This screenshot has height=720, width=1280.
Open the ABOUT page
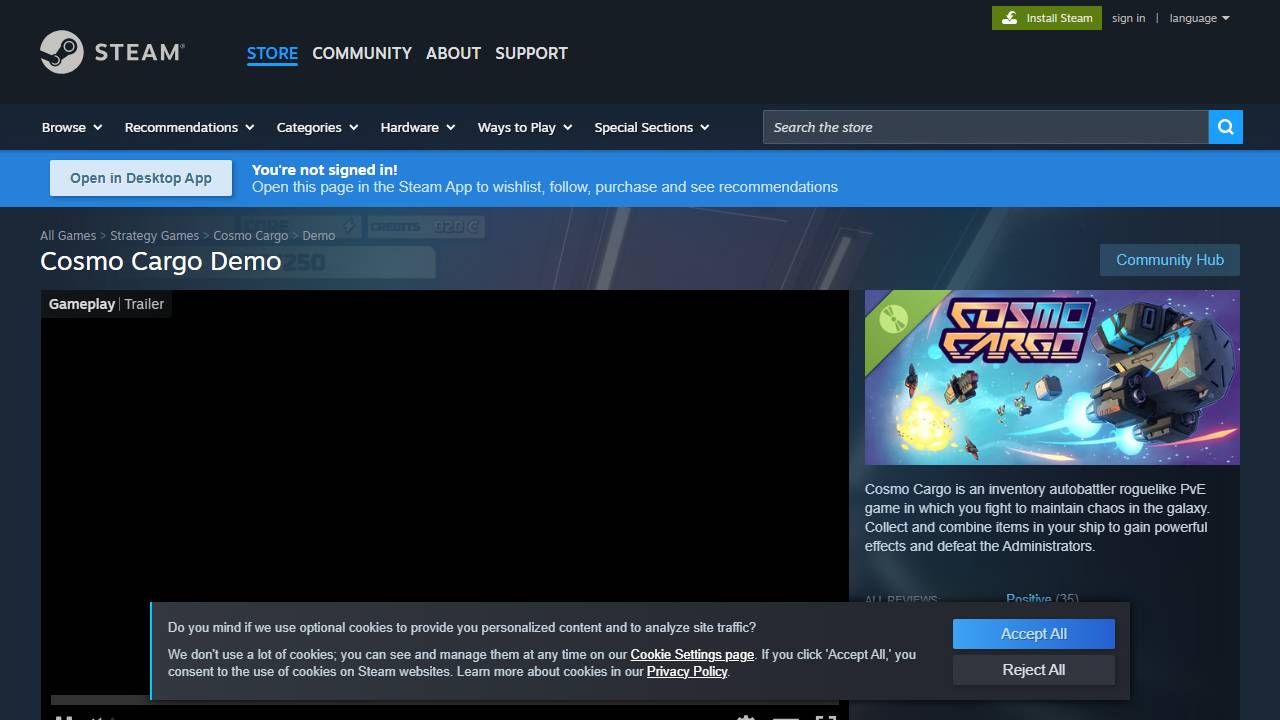[x=453, y=53]
